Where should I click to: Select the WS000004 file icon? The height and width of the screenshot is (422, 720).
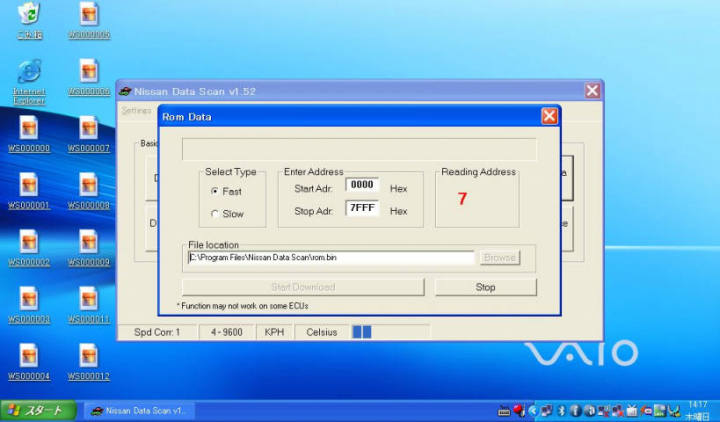pos(29,362)
